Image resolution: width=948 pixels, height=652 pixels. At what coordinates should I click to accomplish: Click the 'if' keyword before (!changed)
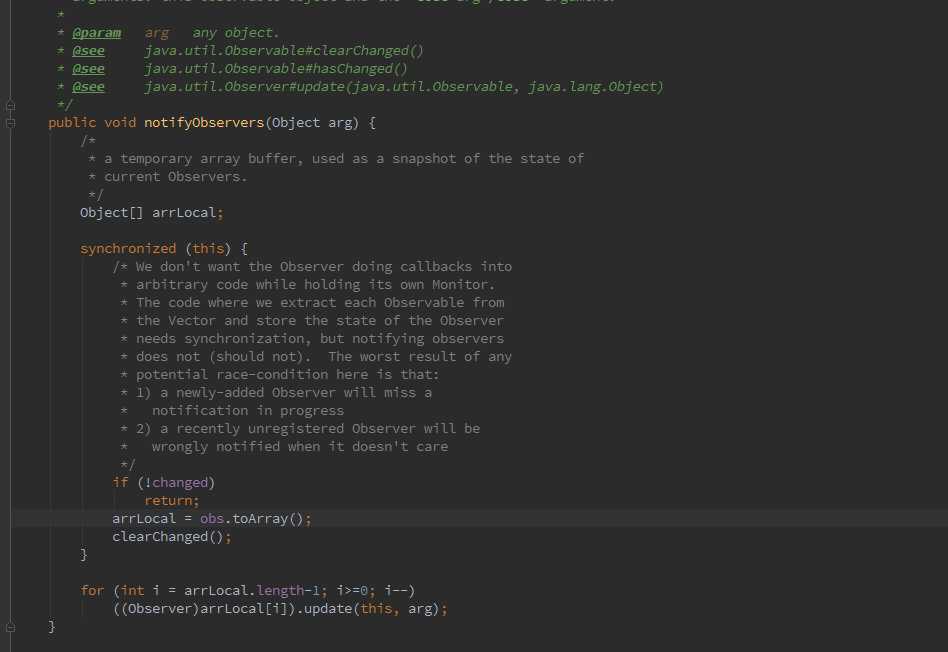[120, 483]
